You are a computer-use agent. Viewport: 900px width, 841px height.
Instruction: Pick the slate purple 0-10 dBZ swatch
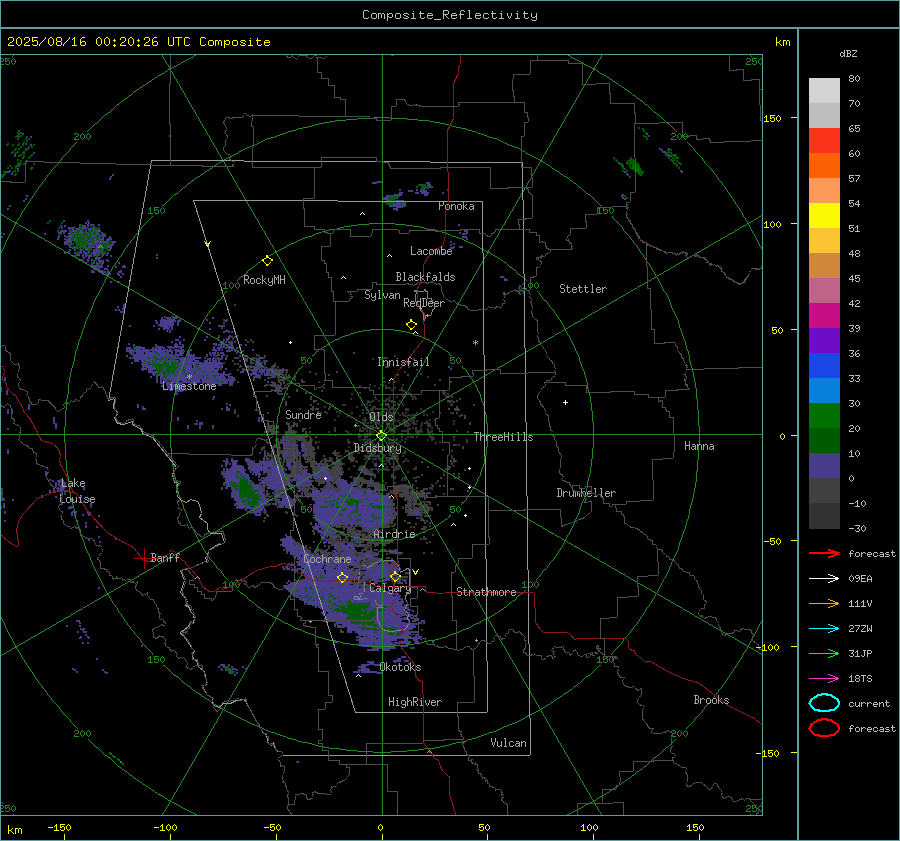pos(824,466)
